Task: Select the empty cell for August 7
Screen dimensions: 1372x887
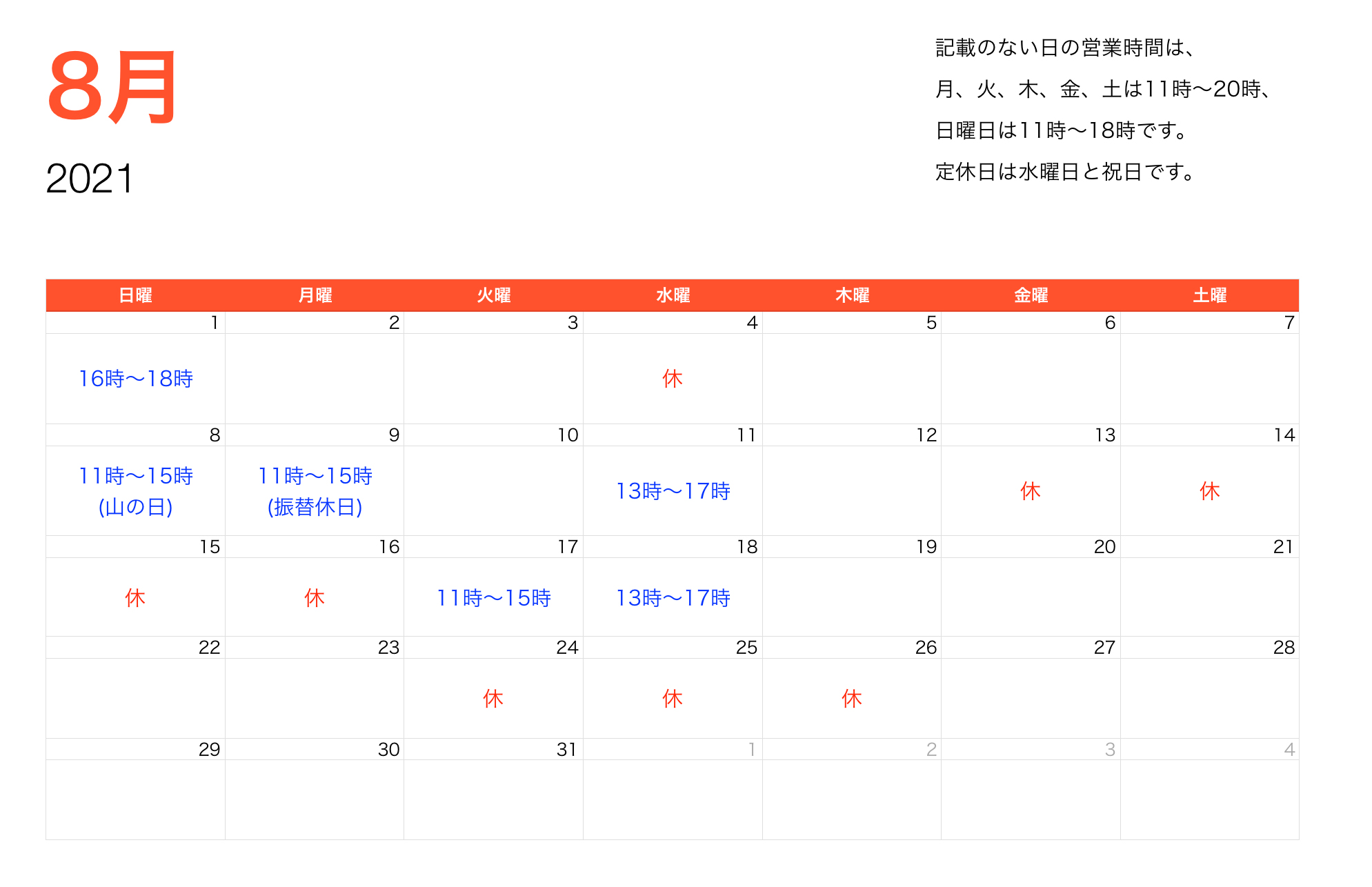Action: click(x=1210, y=378)
